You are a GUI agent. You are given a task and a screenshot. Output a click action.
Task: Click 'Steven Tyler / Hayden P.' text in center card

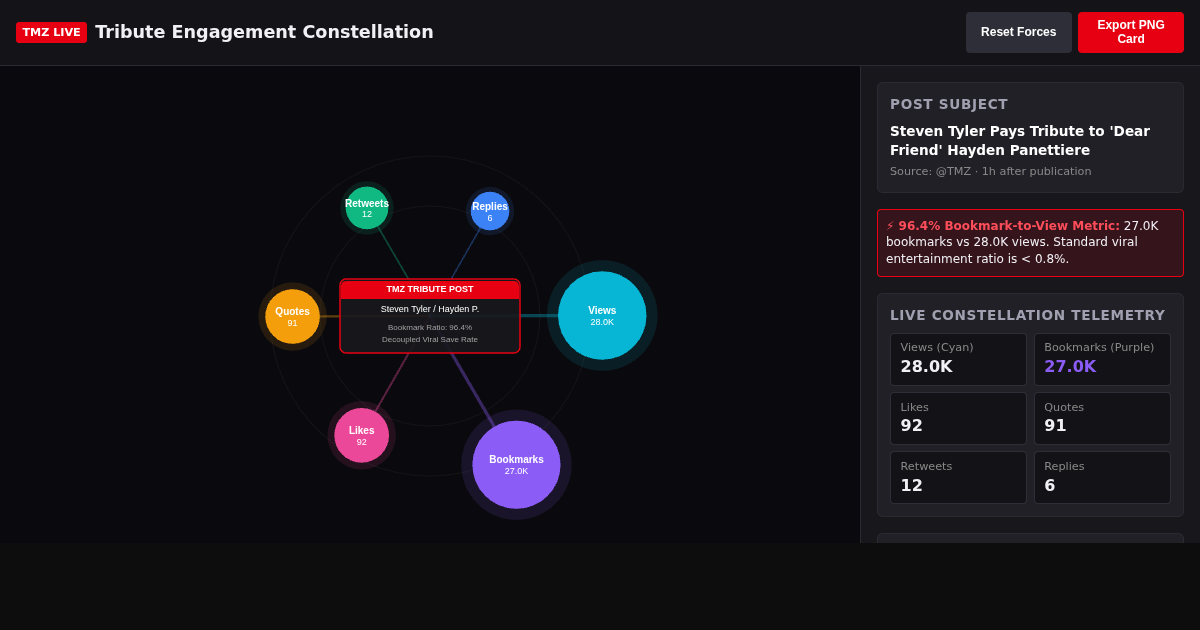click(x=430, y=309)
